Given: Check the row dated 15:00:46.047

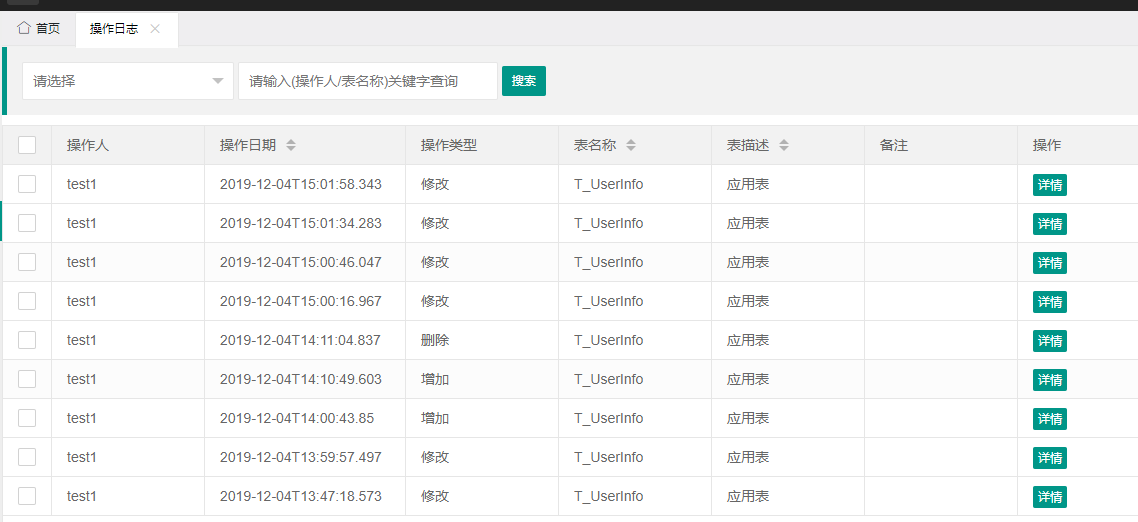Looking at the screenshot, I should click(27, 262).
